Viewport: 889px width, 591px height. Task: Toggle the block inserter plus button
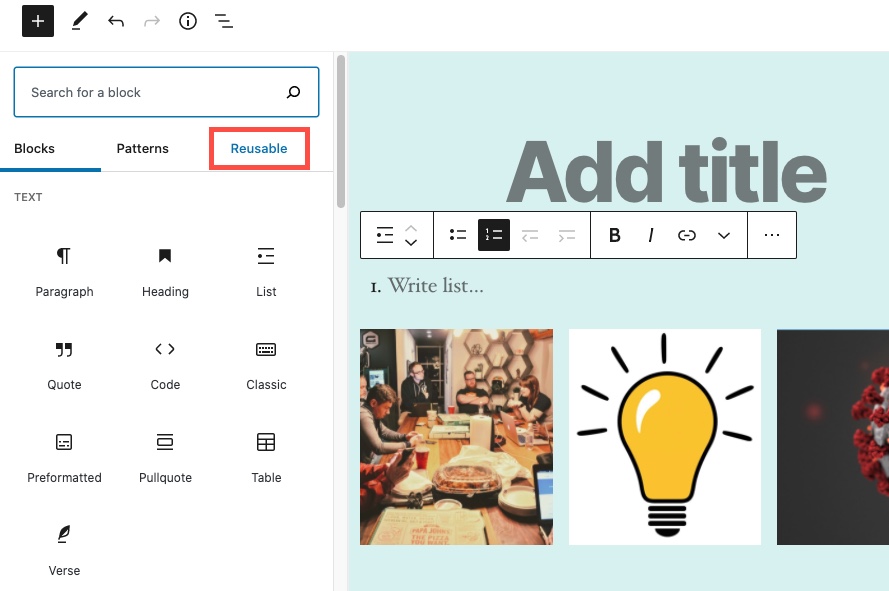click(x=37, y=21)
